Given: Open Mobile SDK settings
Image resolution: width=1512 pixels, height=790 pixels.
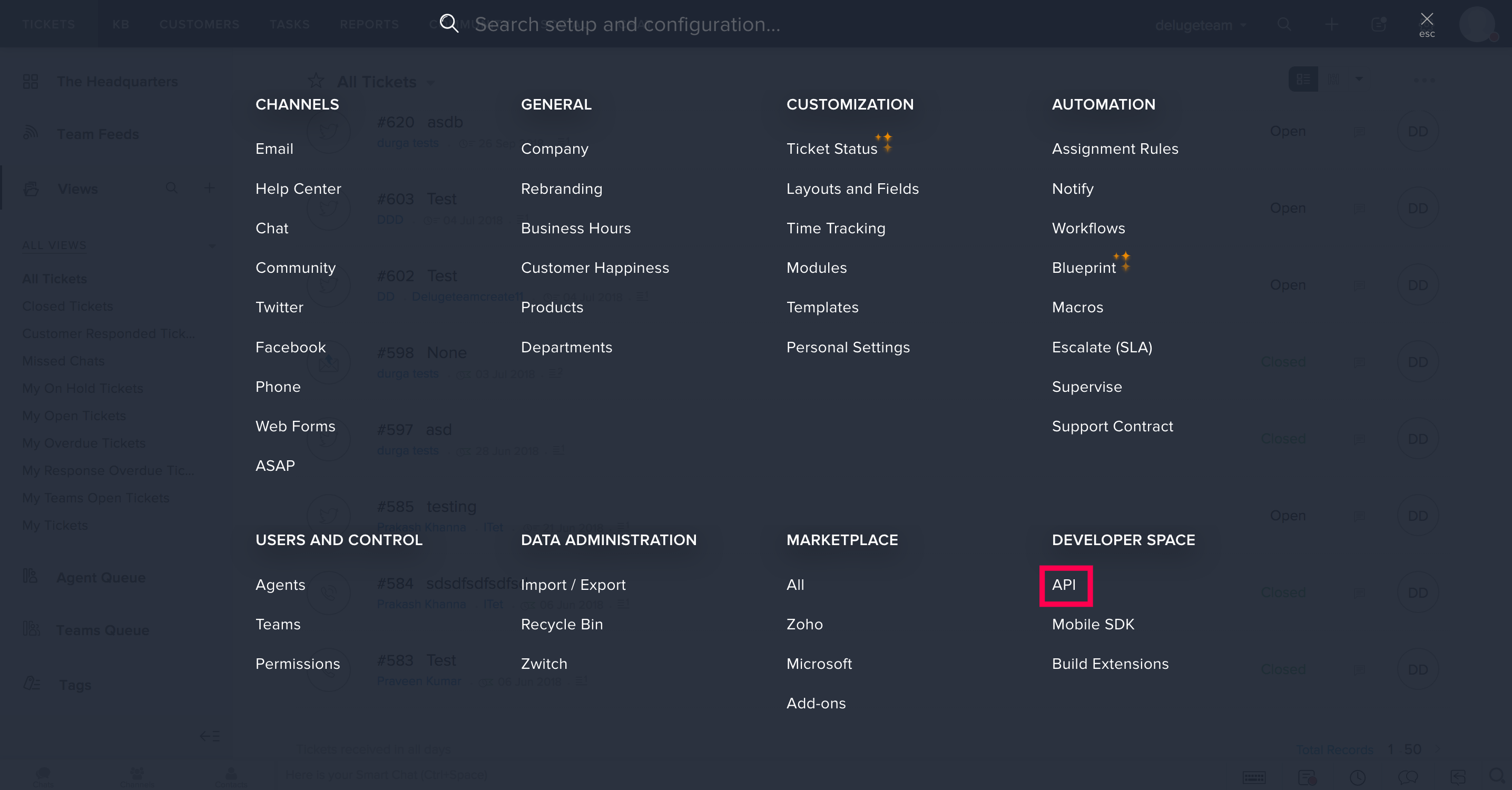Looking at the screenshot, I should point(1093,624).
